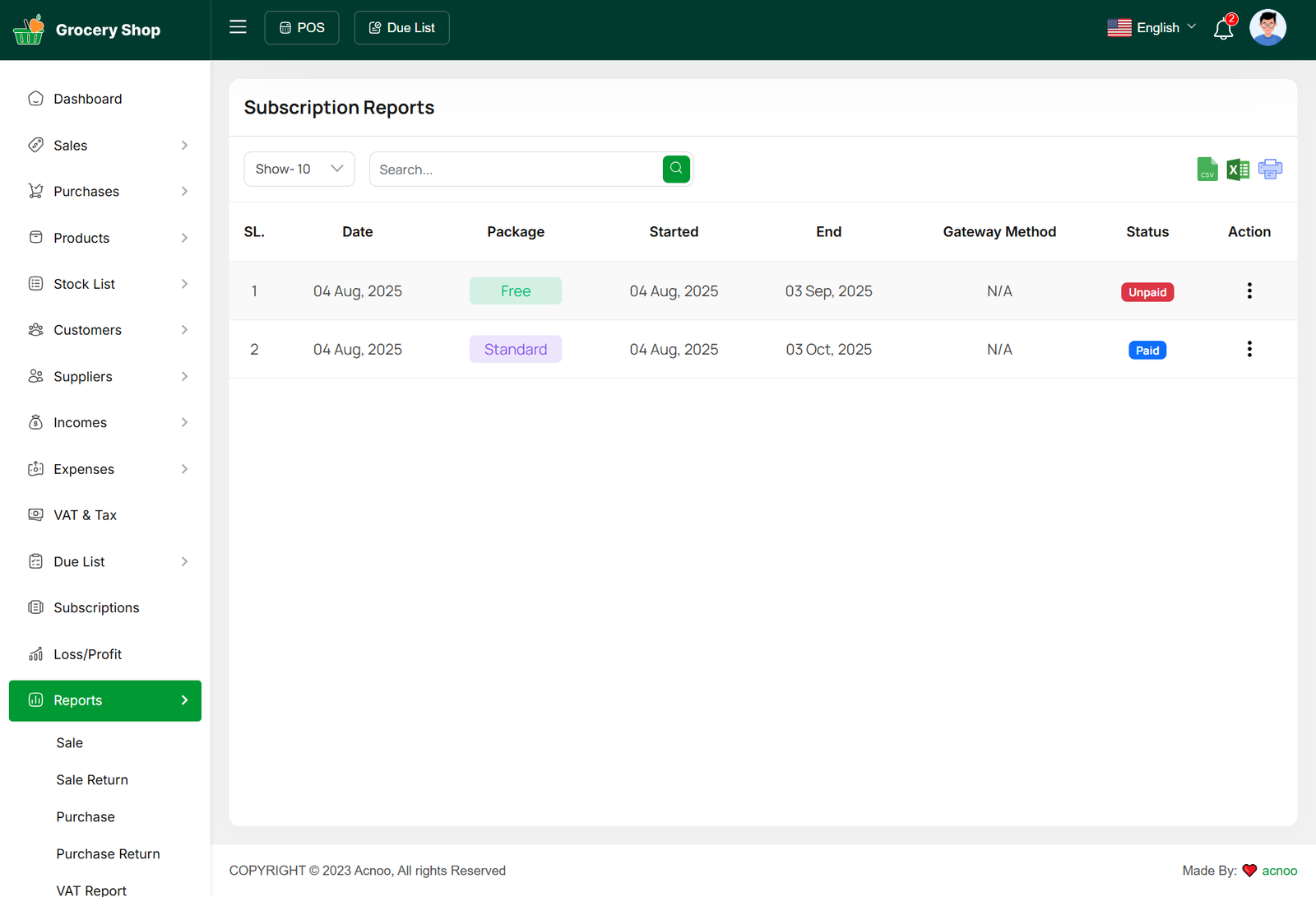Export report to Excel

(x=1238, y=170)
